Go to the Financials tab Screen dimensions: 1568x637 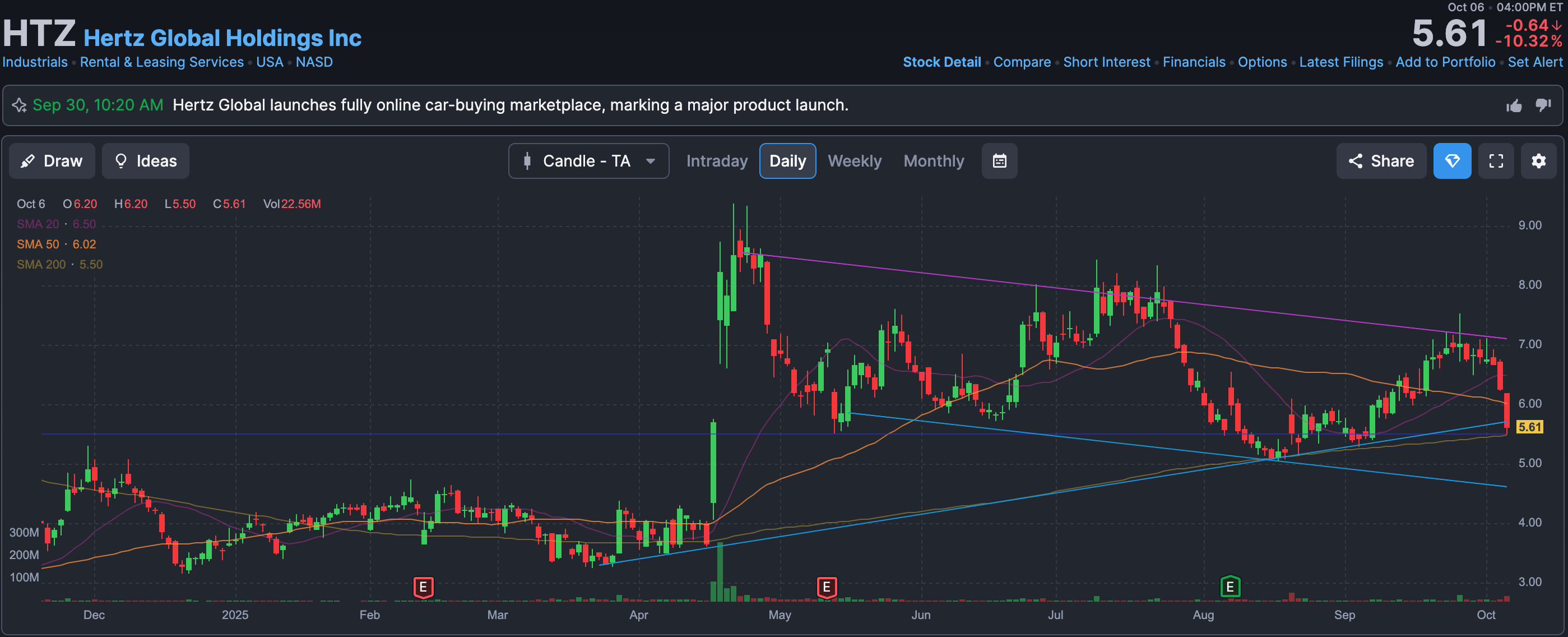pos(1193,62)
